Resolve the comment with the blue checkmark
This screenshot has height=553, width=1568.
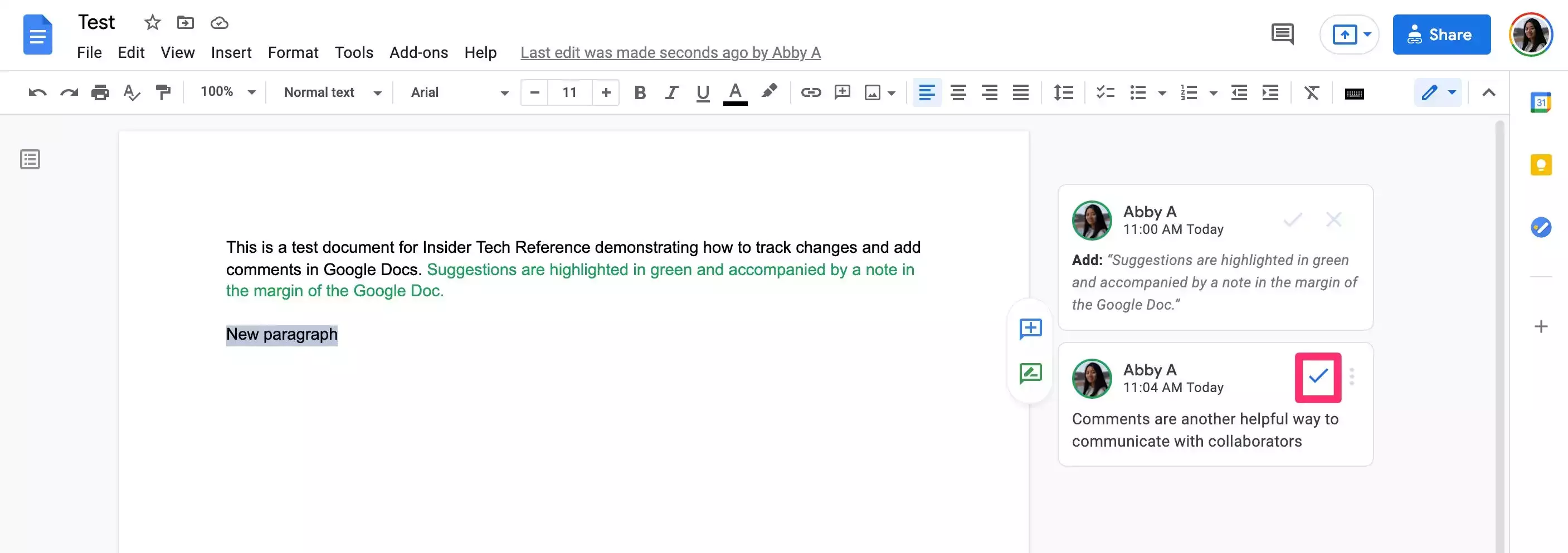click(1317, 377)
